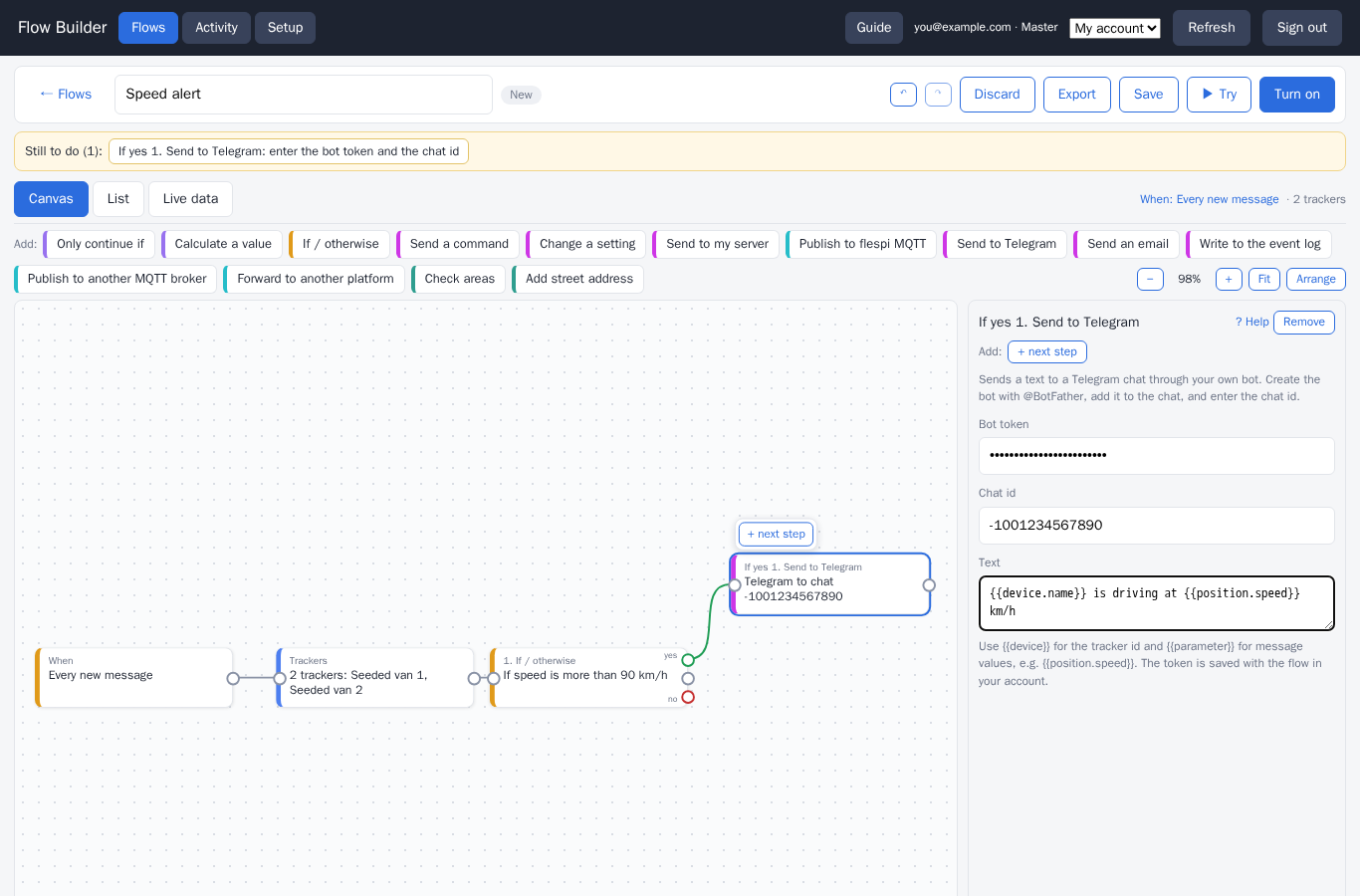Viewport: 1360px width, 896px height.
Task: Click Telegram node's right output port
Action: [x=929, y=585]
